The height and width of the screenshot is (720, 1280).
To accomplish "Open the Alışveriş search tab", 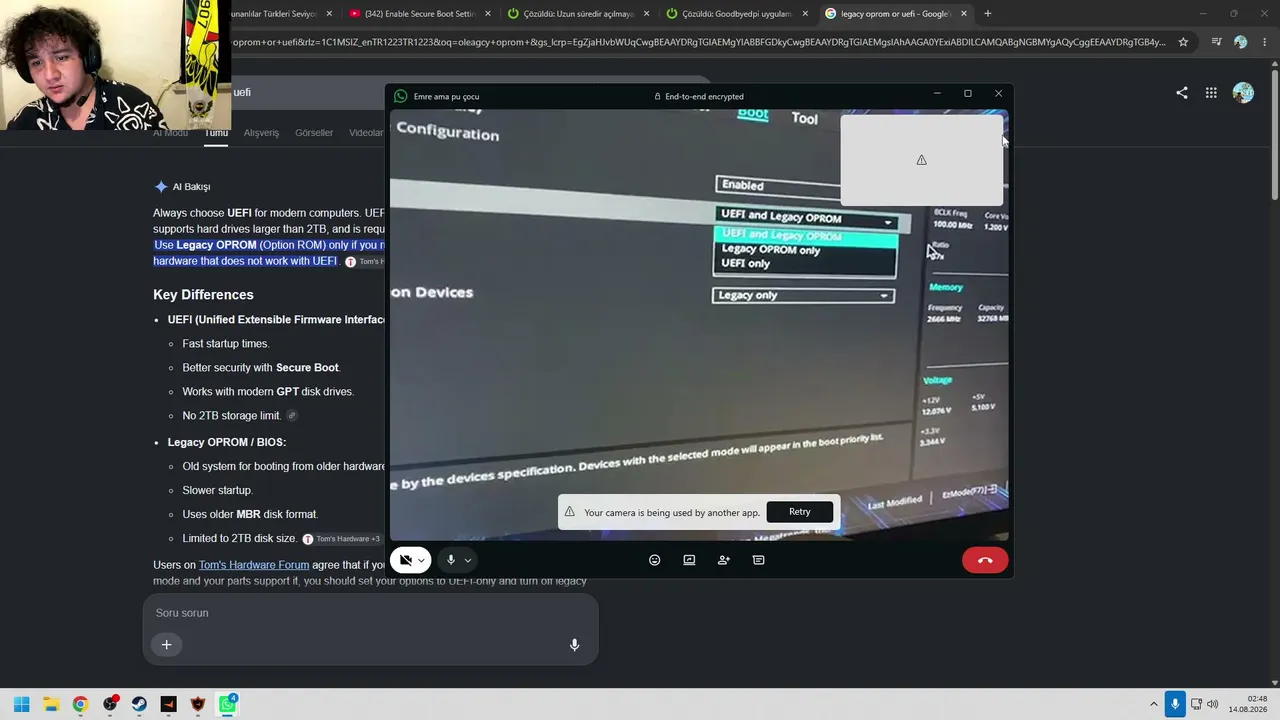I will pyautogui.click(x=262, y=133).
